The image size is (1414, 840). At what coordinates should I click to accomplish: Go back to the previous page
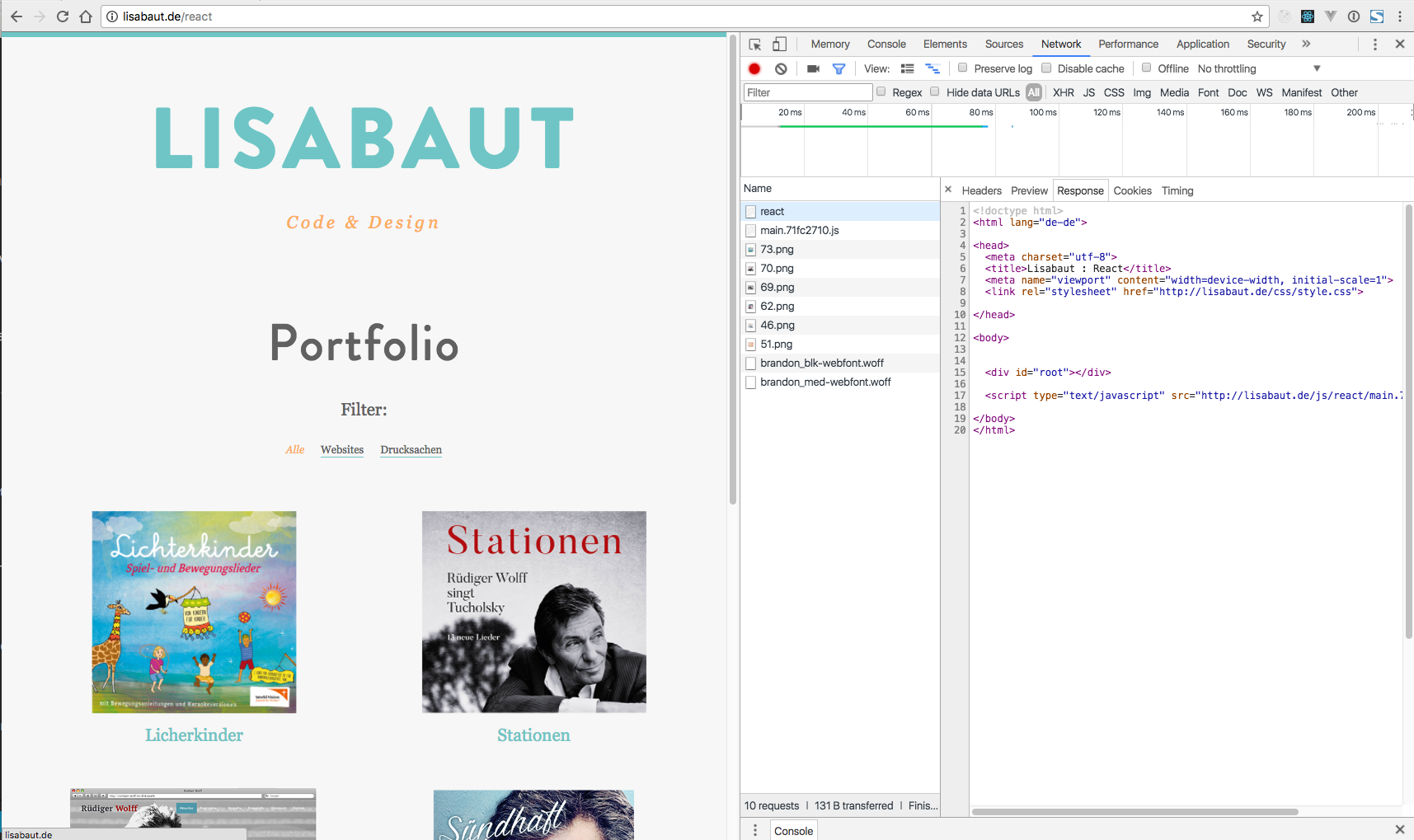(x=16, y=16)
